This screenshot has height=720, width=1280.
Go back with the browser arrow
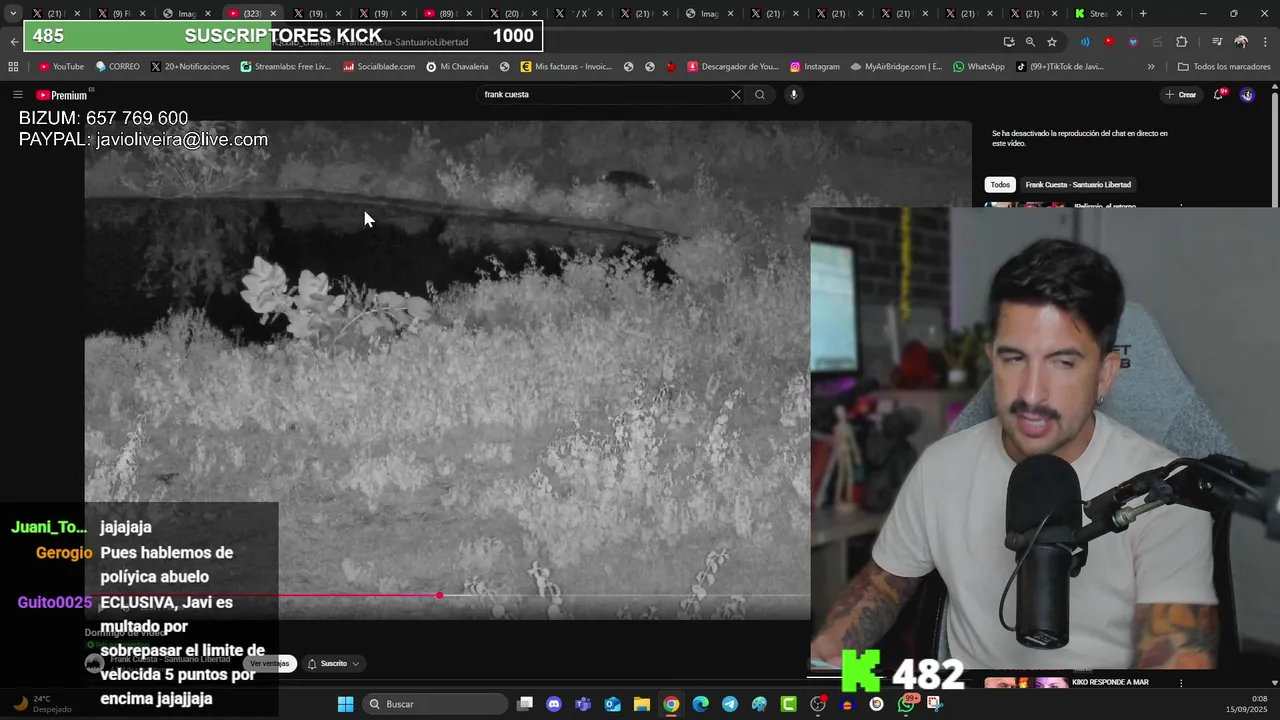coord(14,42)
